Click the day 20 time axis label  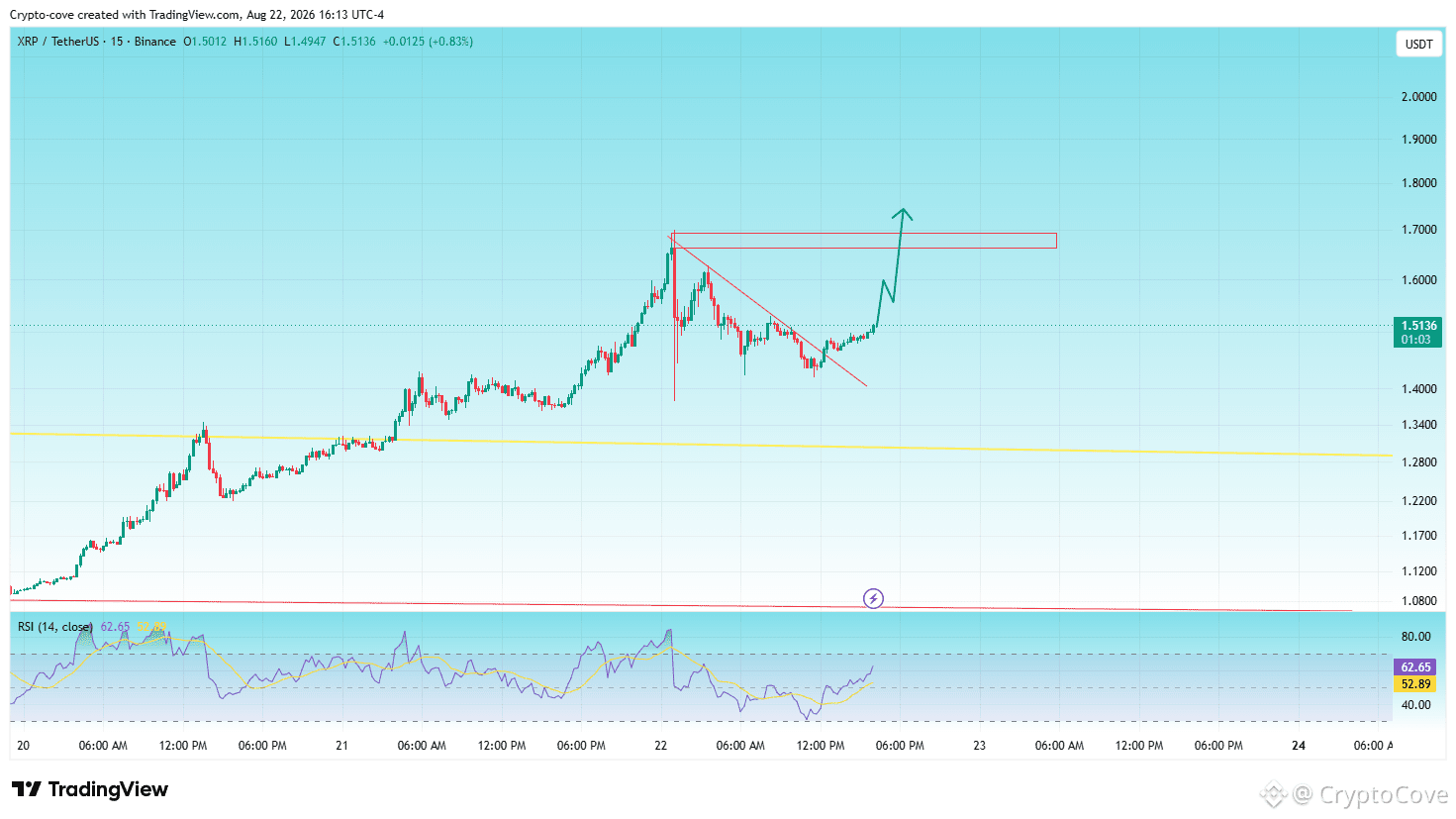24,746
